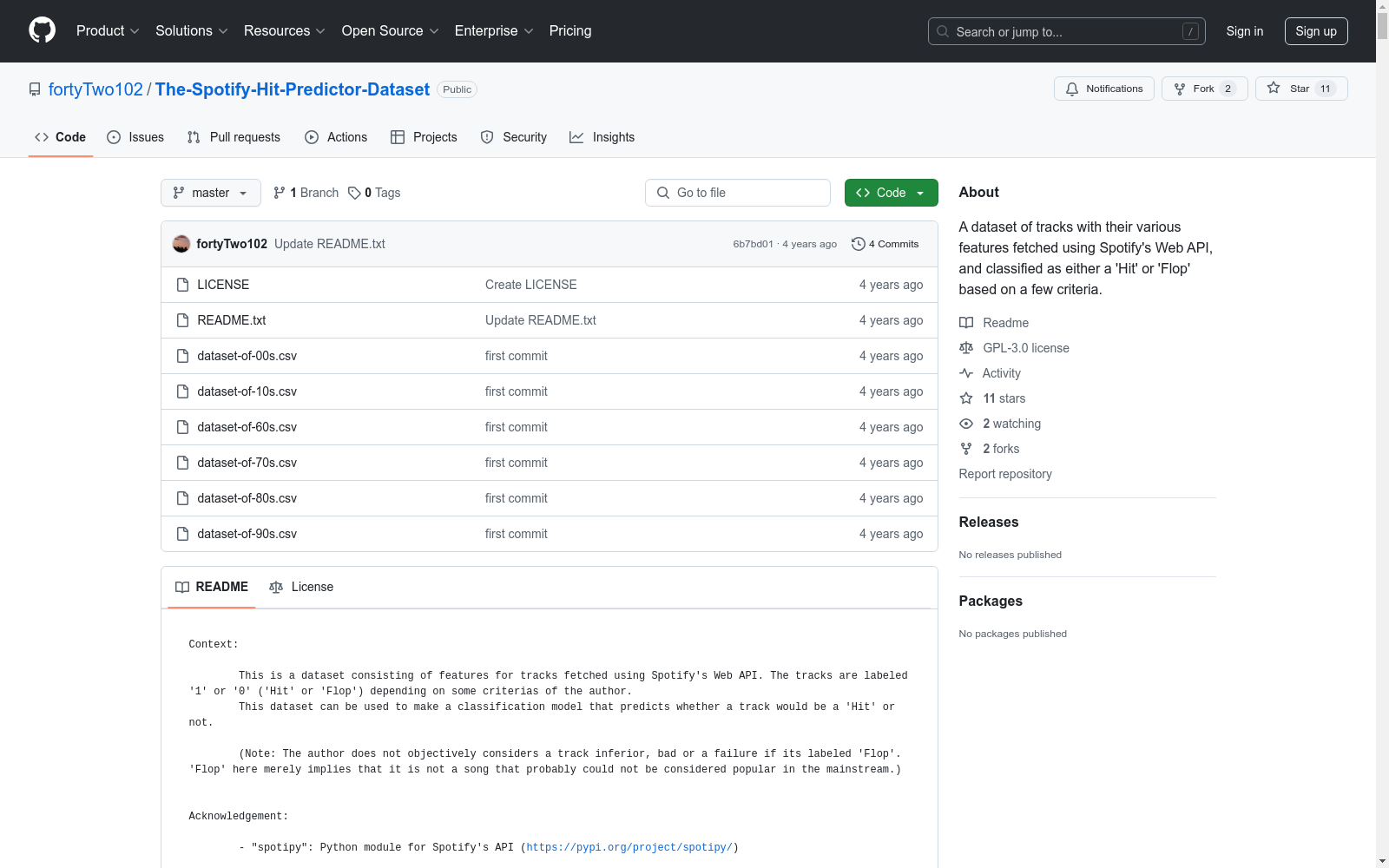Open the Resources dropdown
Image resolution: width=1389 pixels, height=868 pixels.
[x=285, y=30]
